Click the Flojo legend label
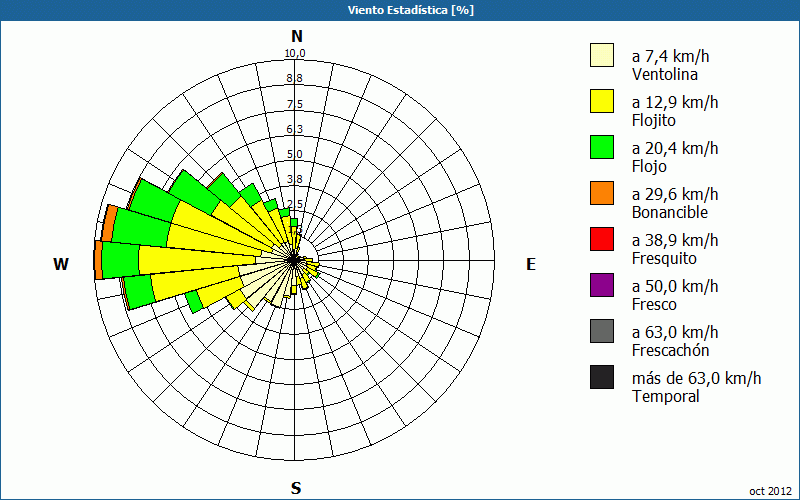The image size is (800, 500). 649,166
